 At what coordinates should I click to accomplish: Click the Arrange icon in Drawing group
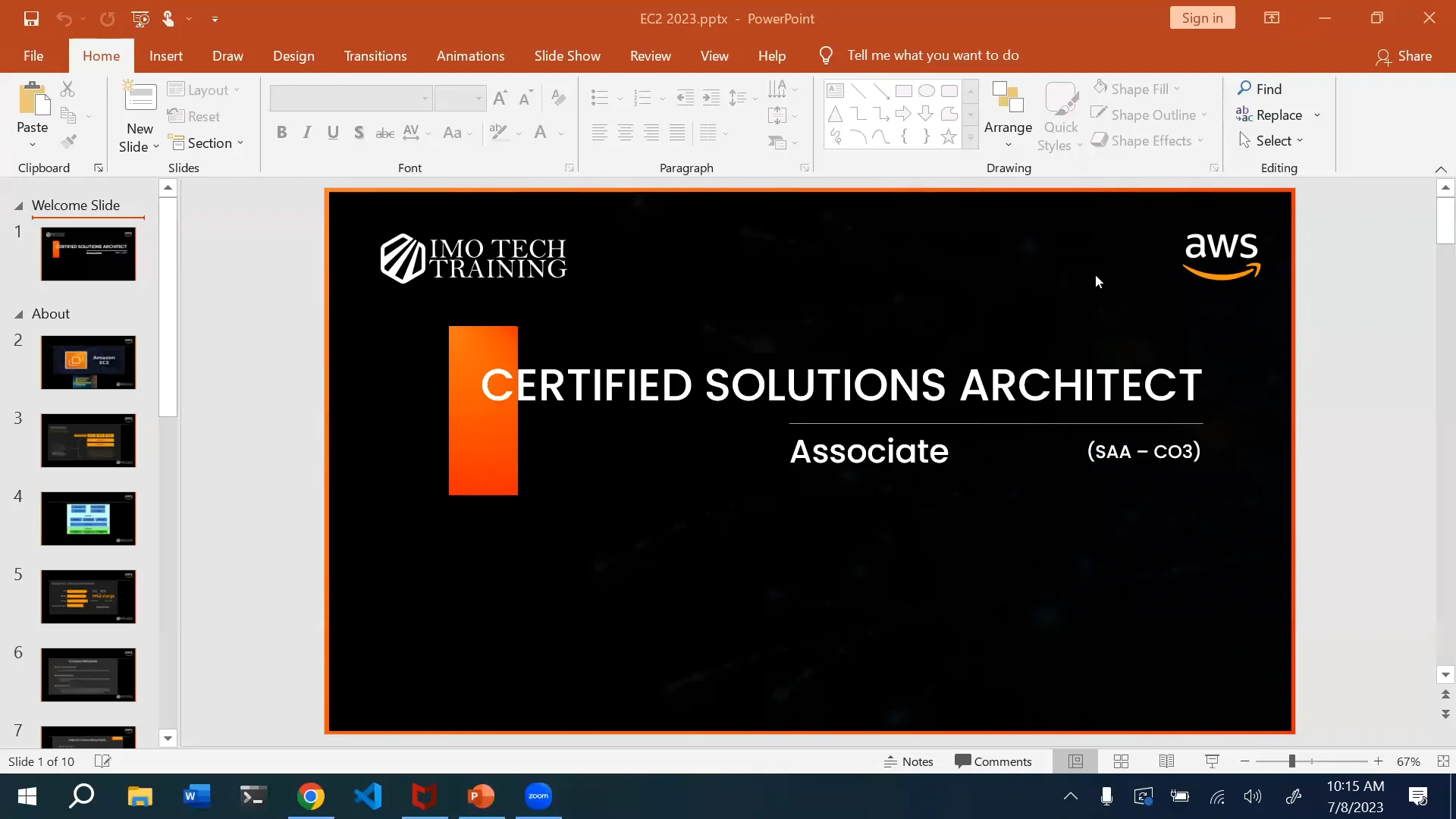tap(1008, 99)
